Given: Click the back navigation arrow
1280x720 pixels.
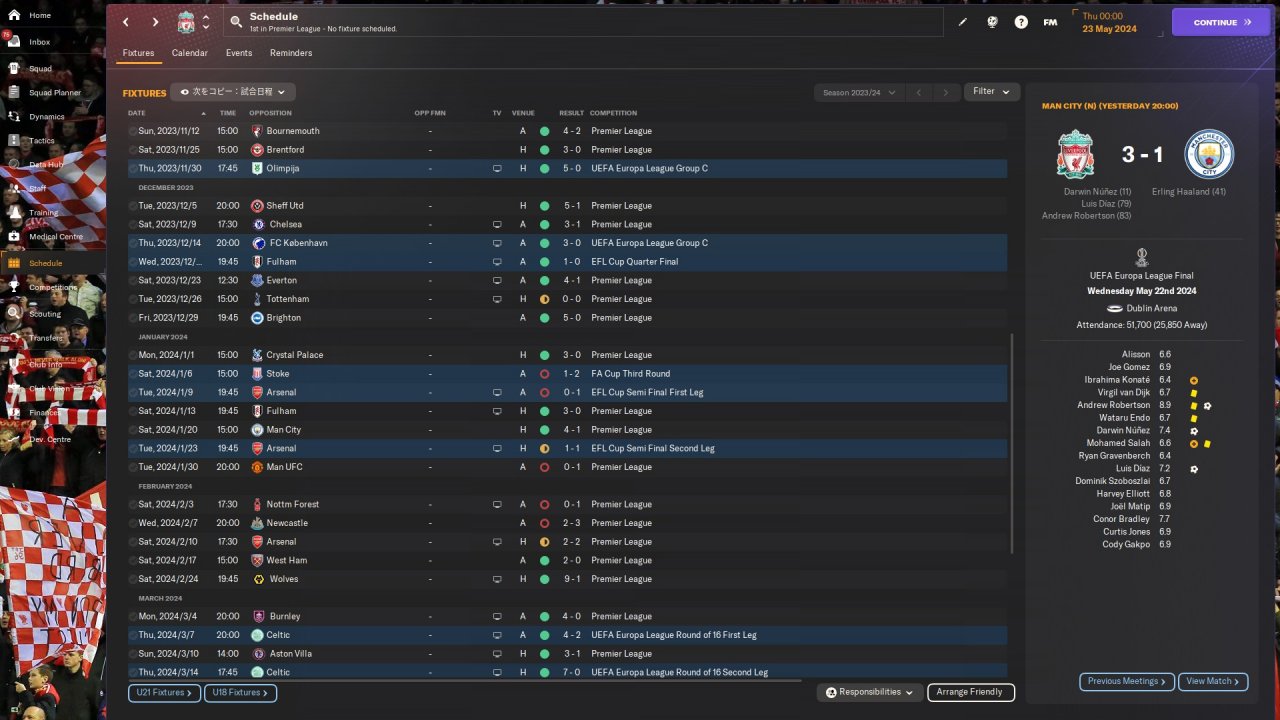Looking at the screenshot, I should point(126,22).
